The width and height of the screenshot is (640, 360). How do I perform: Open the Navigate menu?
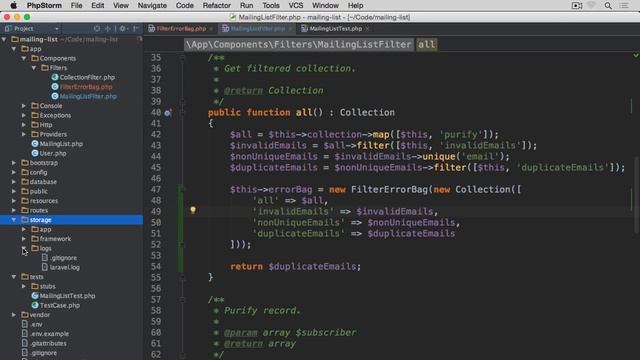[152, 5]
